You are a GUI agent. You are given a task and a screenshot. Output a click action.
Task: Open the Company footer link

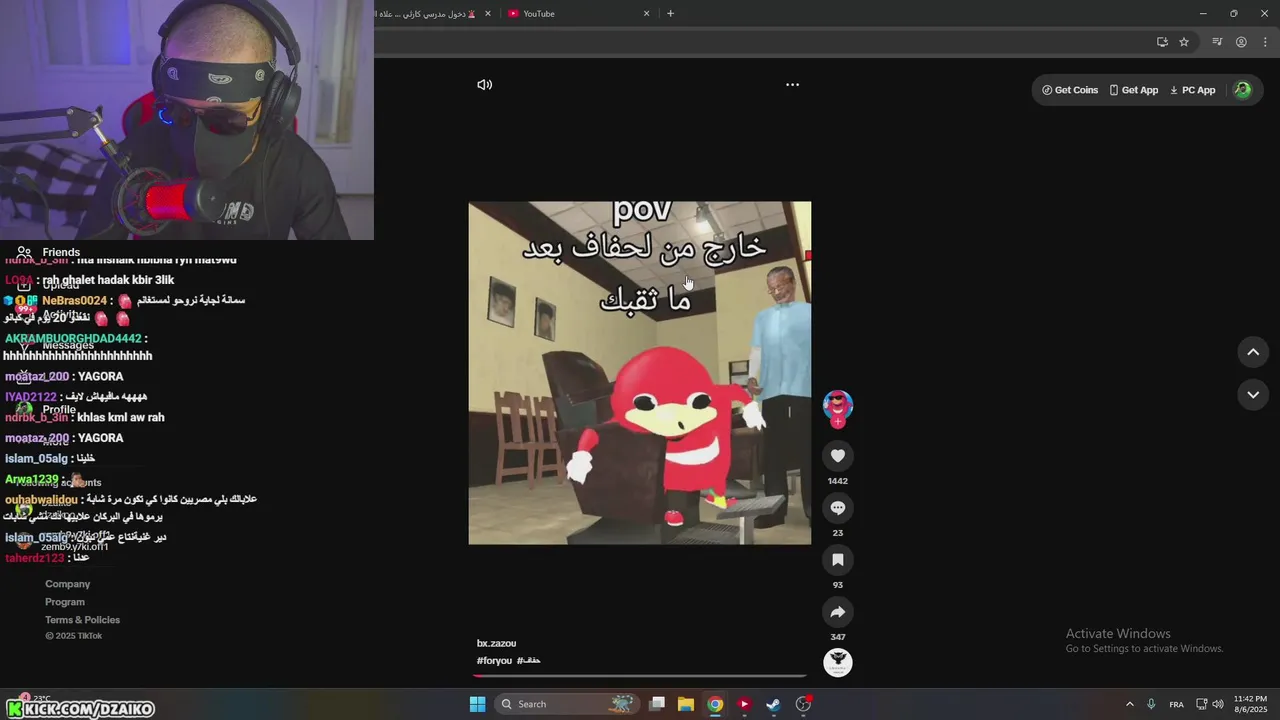click(67, 584)
